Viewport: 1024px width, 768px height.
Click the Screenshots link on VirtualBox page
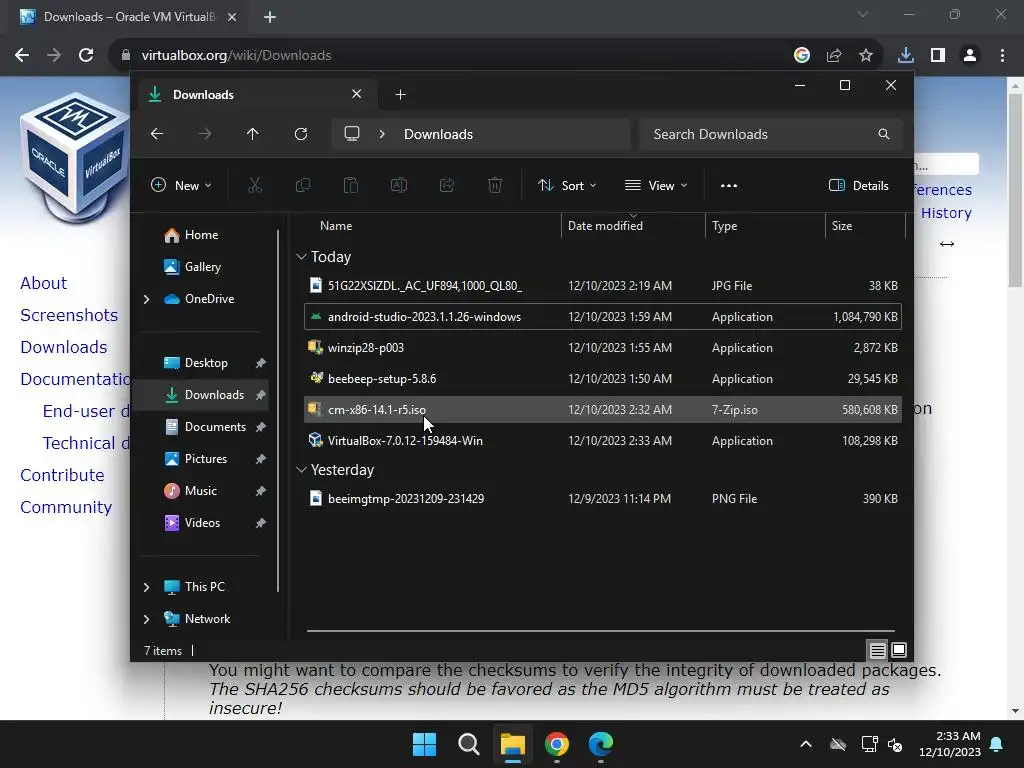tap(69, 315)
